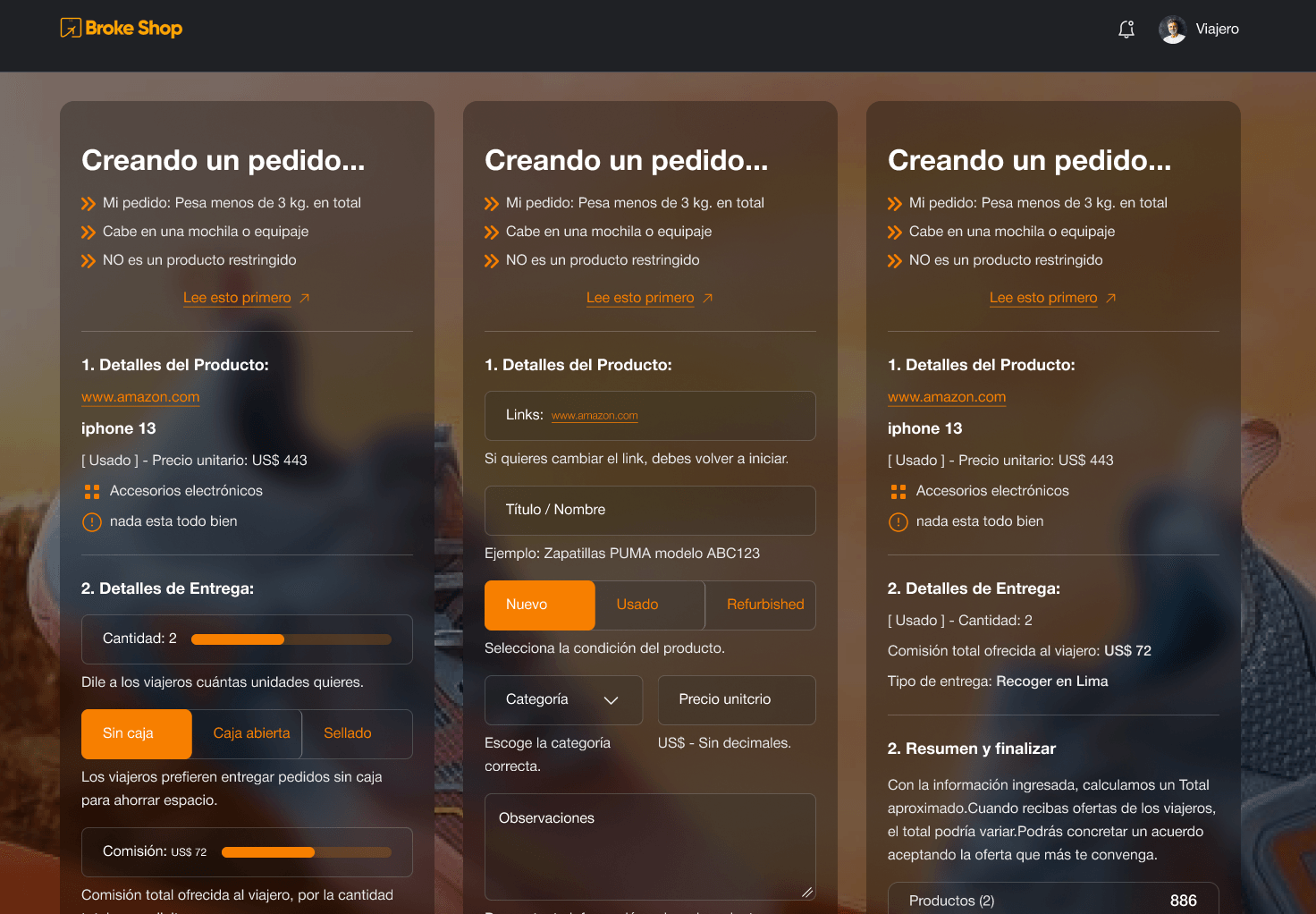Click the Observaciones text area

click(650, 845)
